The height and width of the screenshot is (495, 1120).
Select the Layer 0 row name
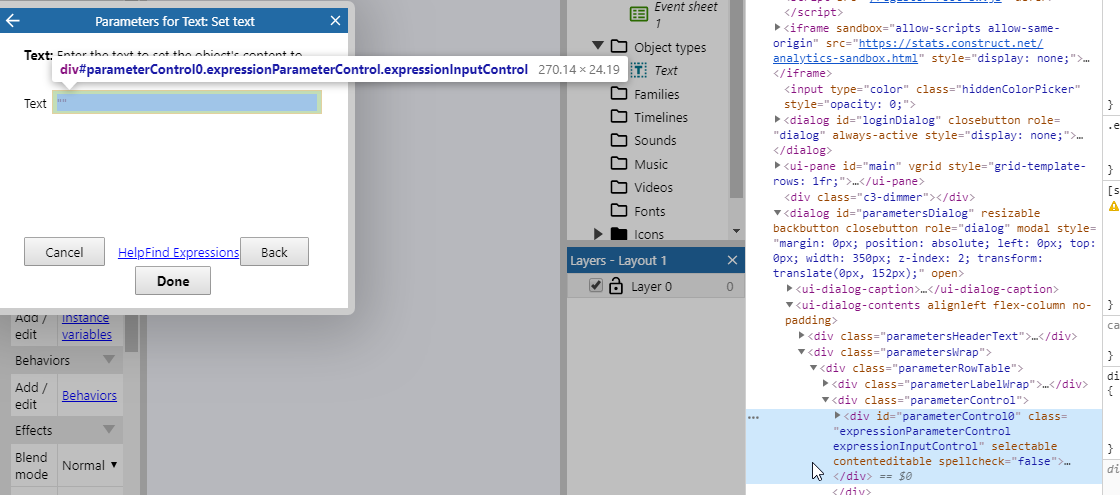pos(651,286)
